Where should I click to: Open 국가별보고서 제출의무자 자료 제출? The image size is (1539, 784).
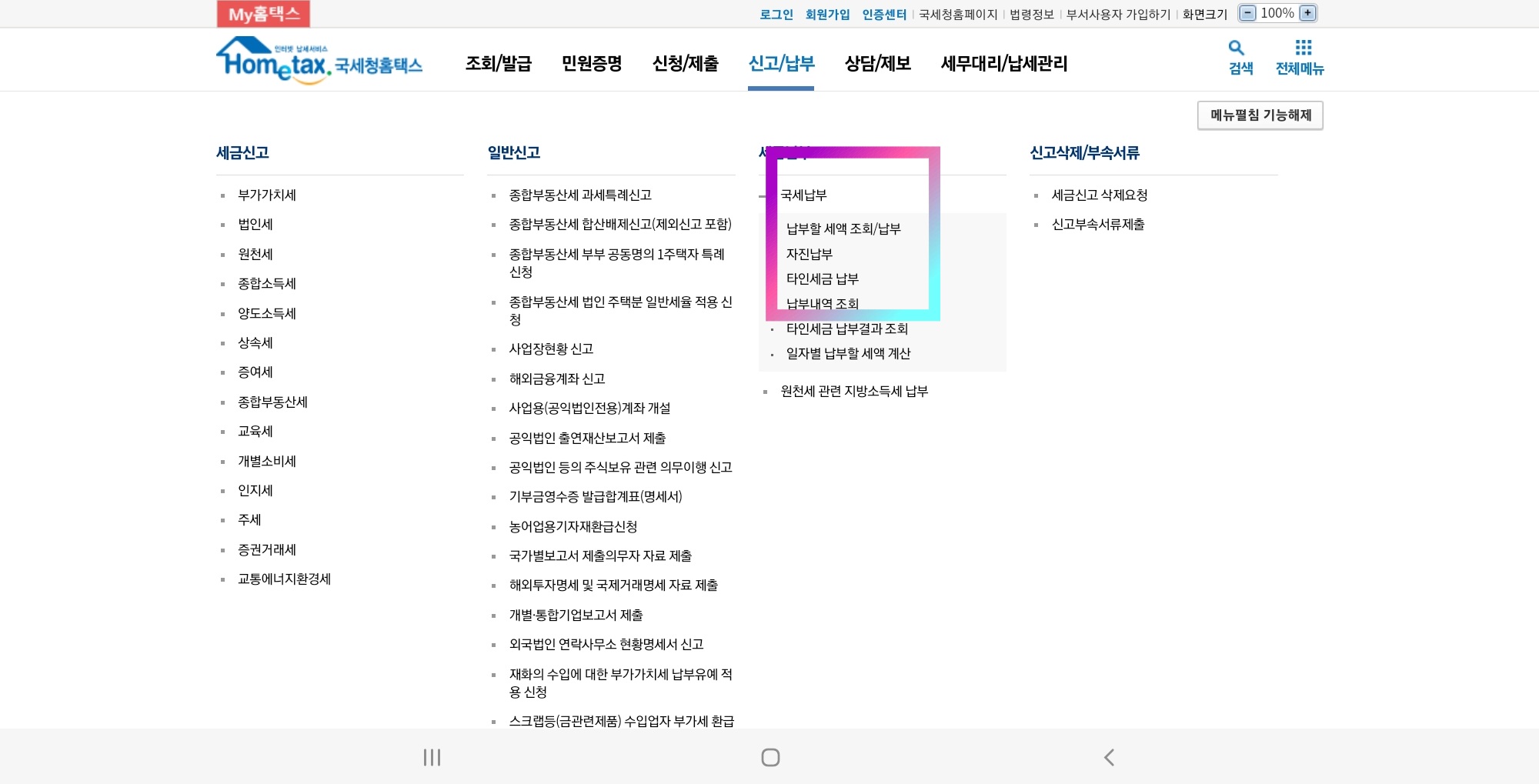[600, 555]
